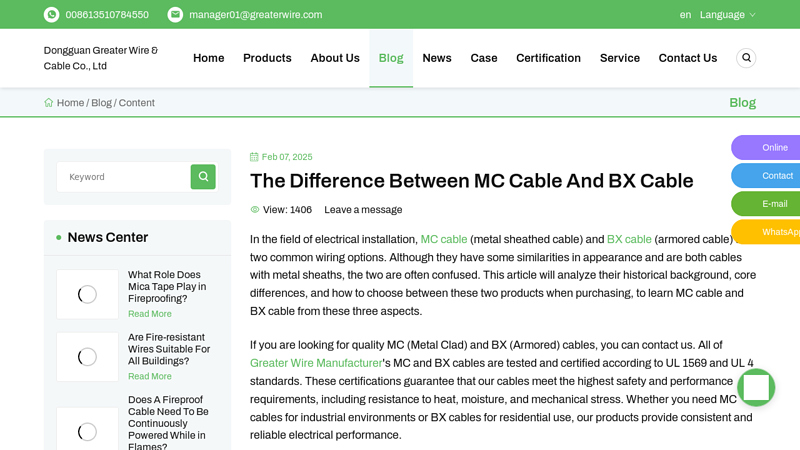
Task: Open 'Are Fire-resistant Wires Suitable' article
Action: point(169,349)
